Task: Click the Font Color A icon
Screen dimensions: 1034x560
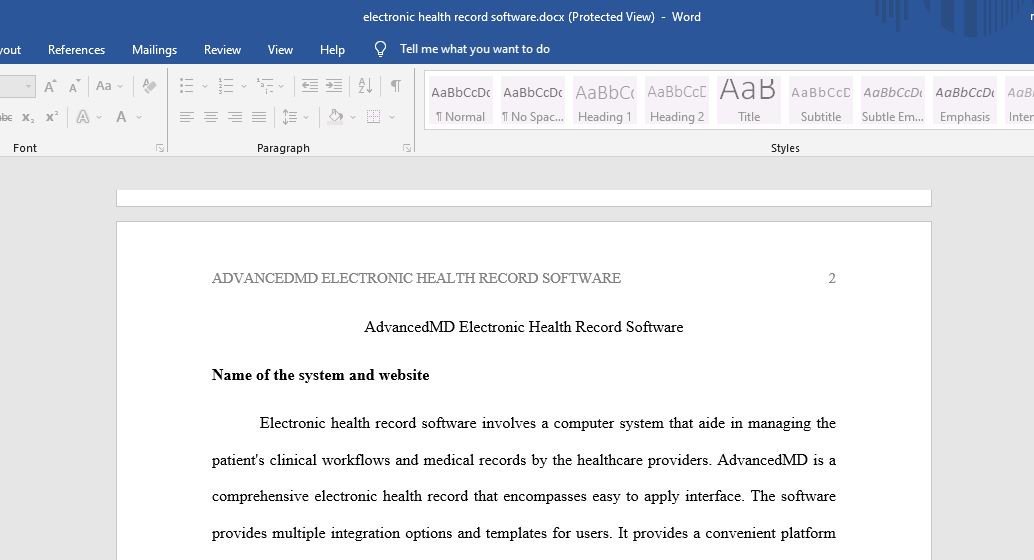Action: (x=121, y=117)
